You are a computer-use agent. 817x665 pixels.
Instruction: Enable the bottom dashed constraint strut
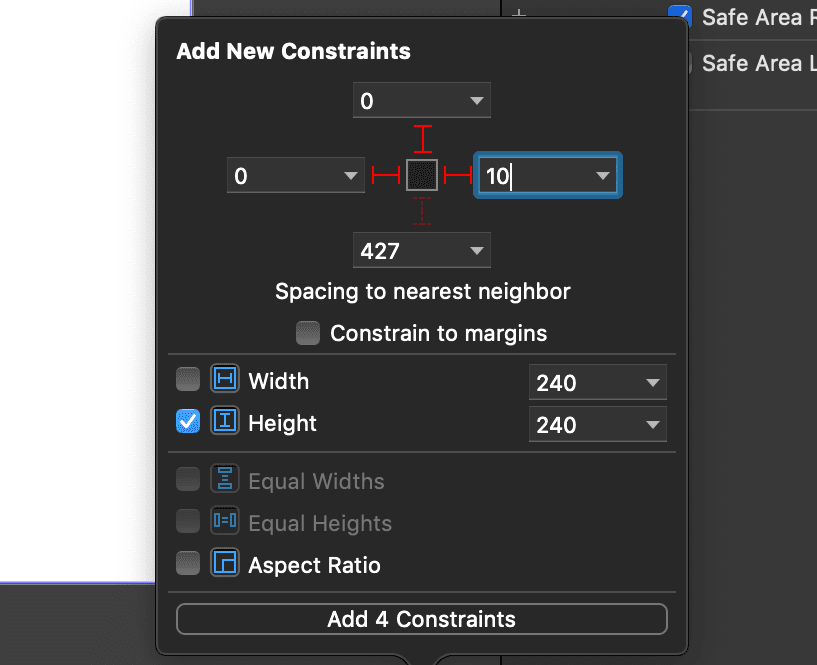tap(422, 212)
